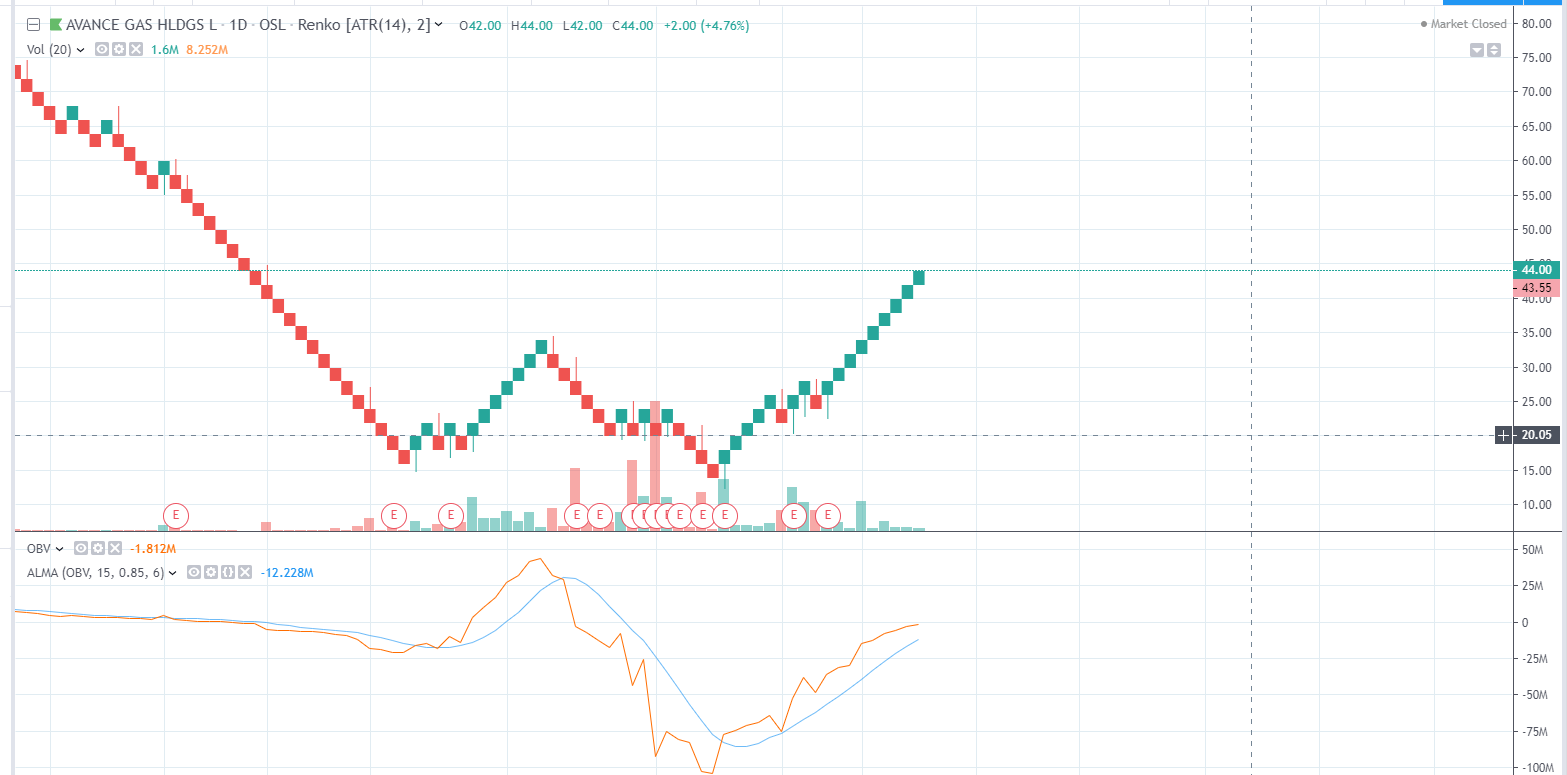This screenshot has height=775, width=1567.
Task: Delete the OBV indicator with its X icon
Action: tap(115, 548)
